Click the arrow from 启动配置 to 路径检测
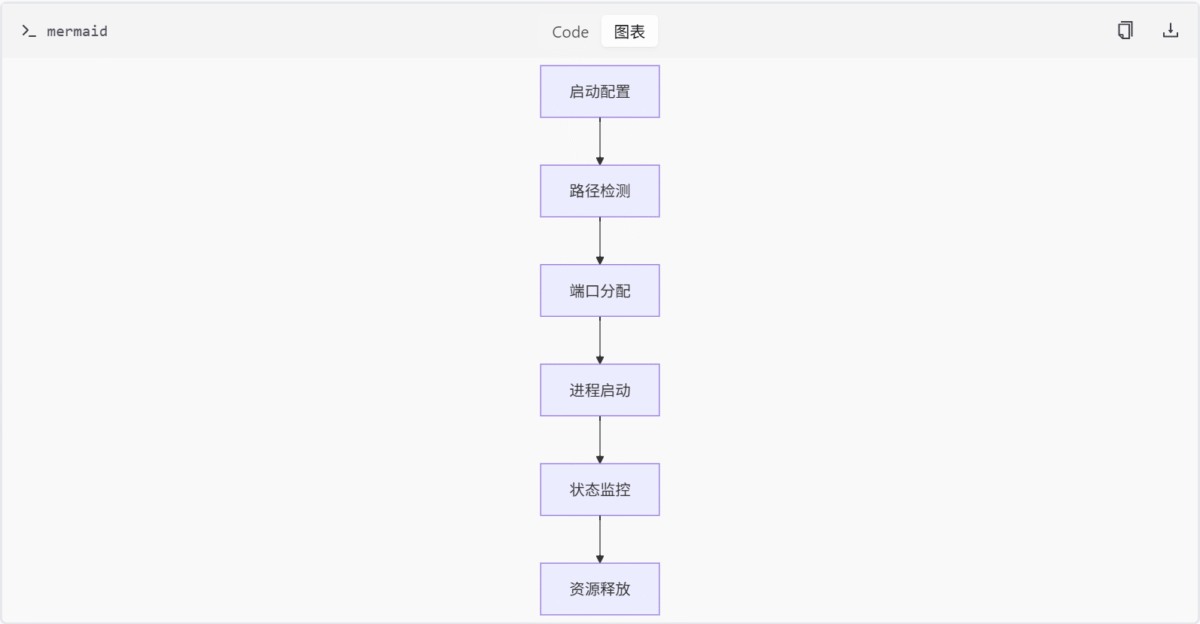The width and height of the screenshot is (1200, 624). [600, 141]
